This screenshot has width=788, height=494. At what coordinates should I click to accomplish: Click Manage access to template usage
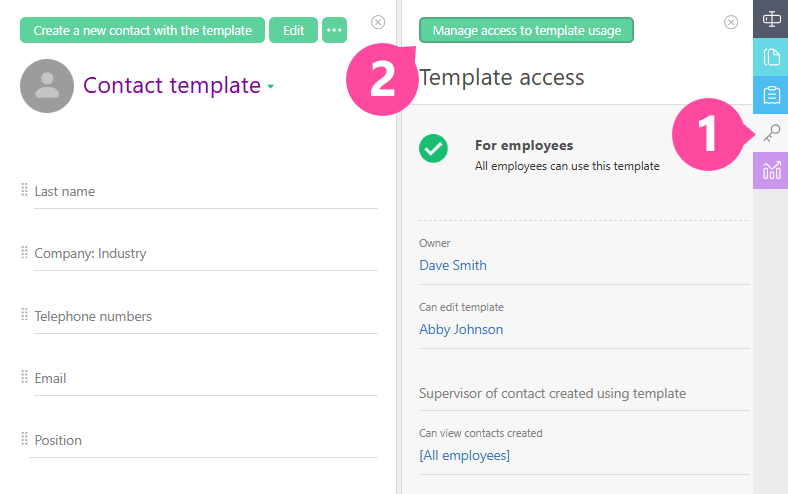(526, 30)
